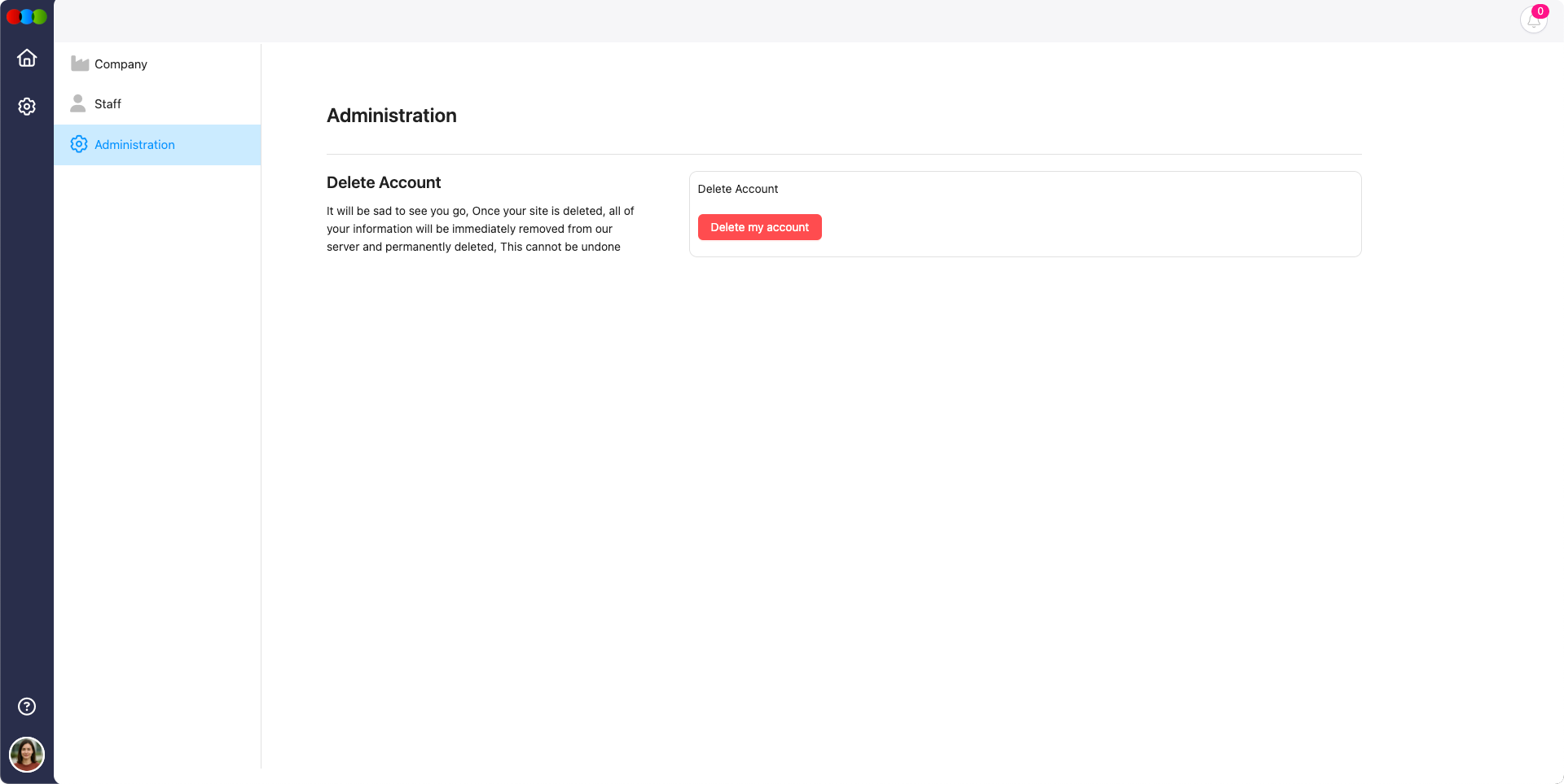Open the user profile avatar
The height and width of the screenshot is (784, 1564).
coord(27,754)
